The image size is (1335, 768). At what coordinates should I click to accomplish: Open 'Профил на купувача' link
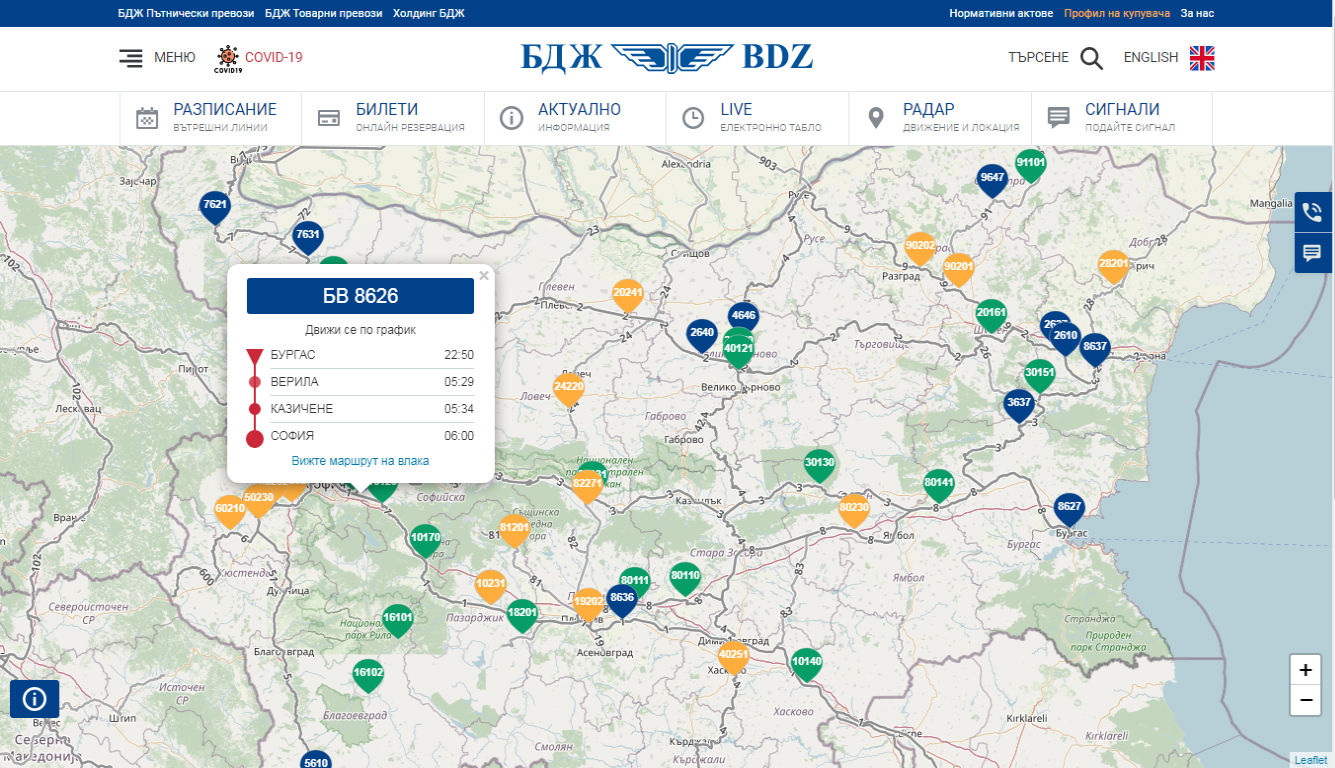[x=1116, y=13]
